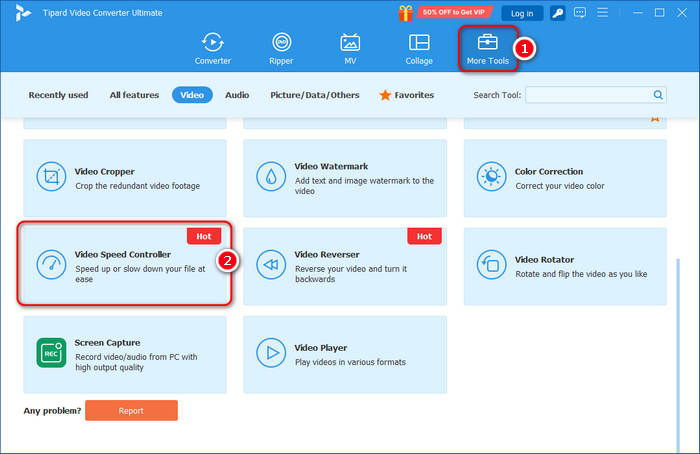Click the Report button
The image size is (700, 454).
tap(131, 411)
